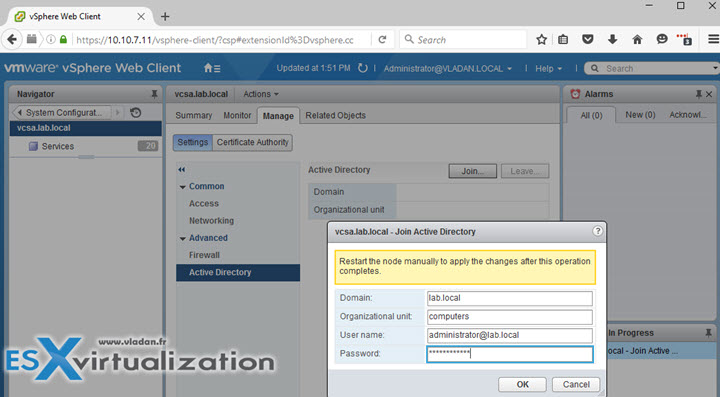Image resolution: width=720 pixels, height=397 pixels.
Task: Close the Alarms panel
Action: click(709, 94)
